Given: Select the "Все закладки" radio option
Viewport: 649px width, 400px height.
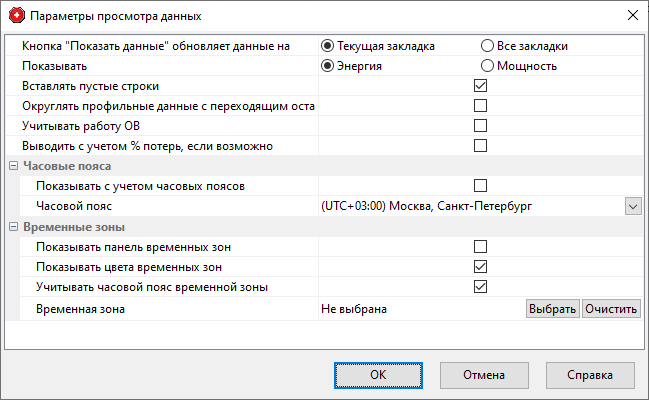Looking at the screenshot, I should 487,46.
